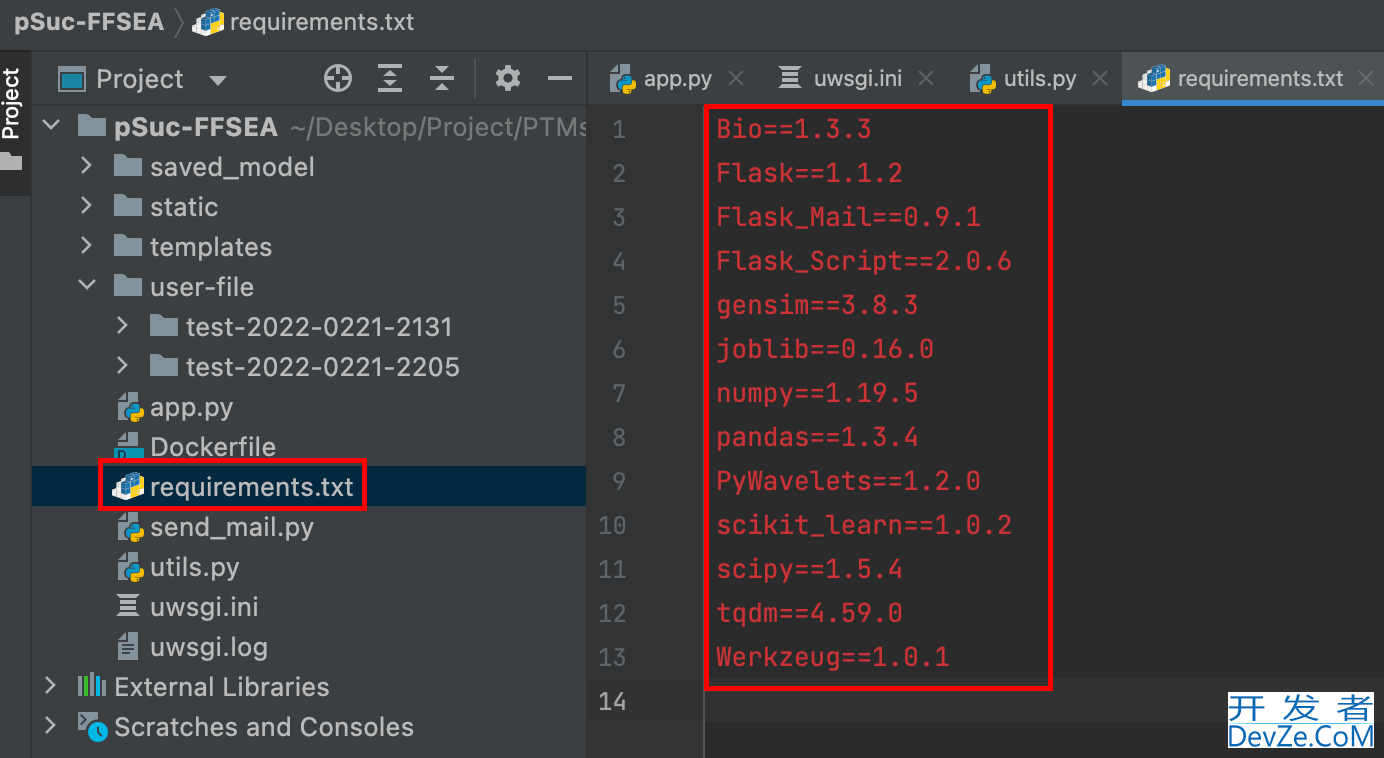Click requirements.txt in the breadcrumb bar
The height and width of the screenshot is (758, 1384).
321,22
